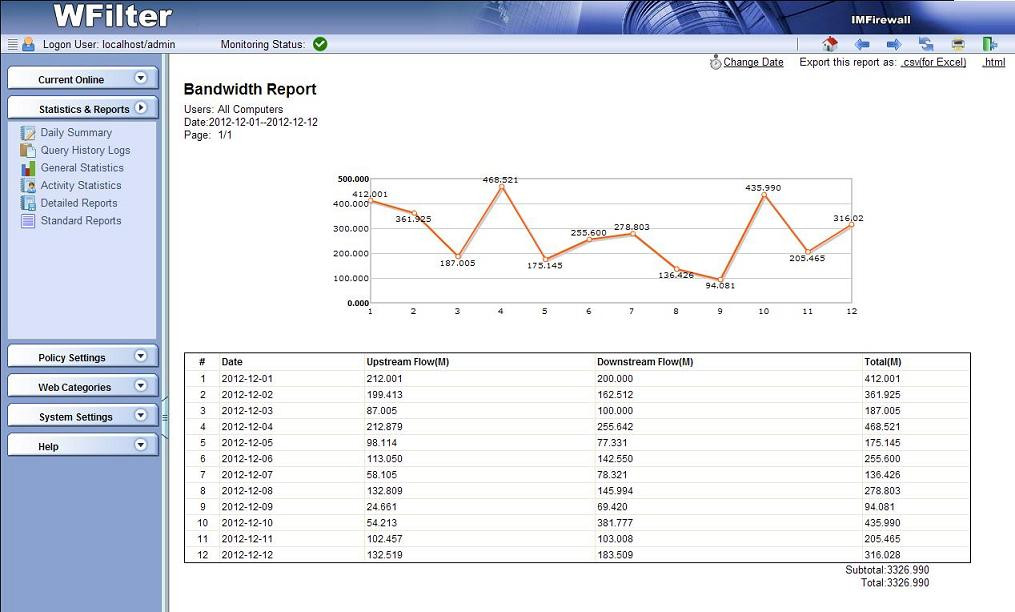Image resolution: width=1015 pixels, height=612 pixels.
Task: Click the 468.521 peak point on chart
Action: [501, 187]
